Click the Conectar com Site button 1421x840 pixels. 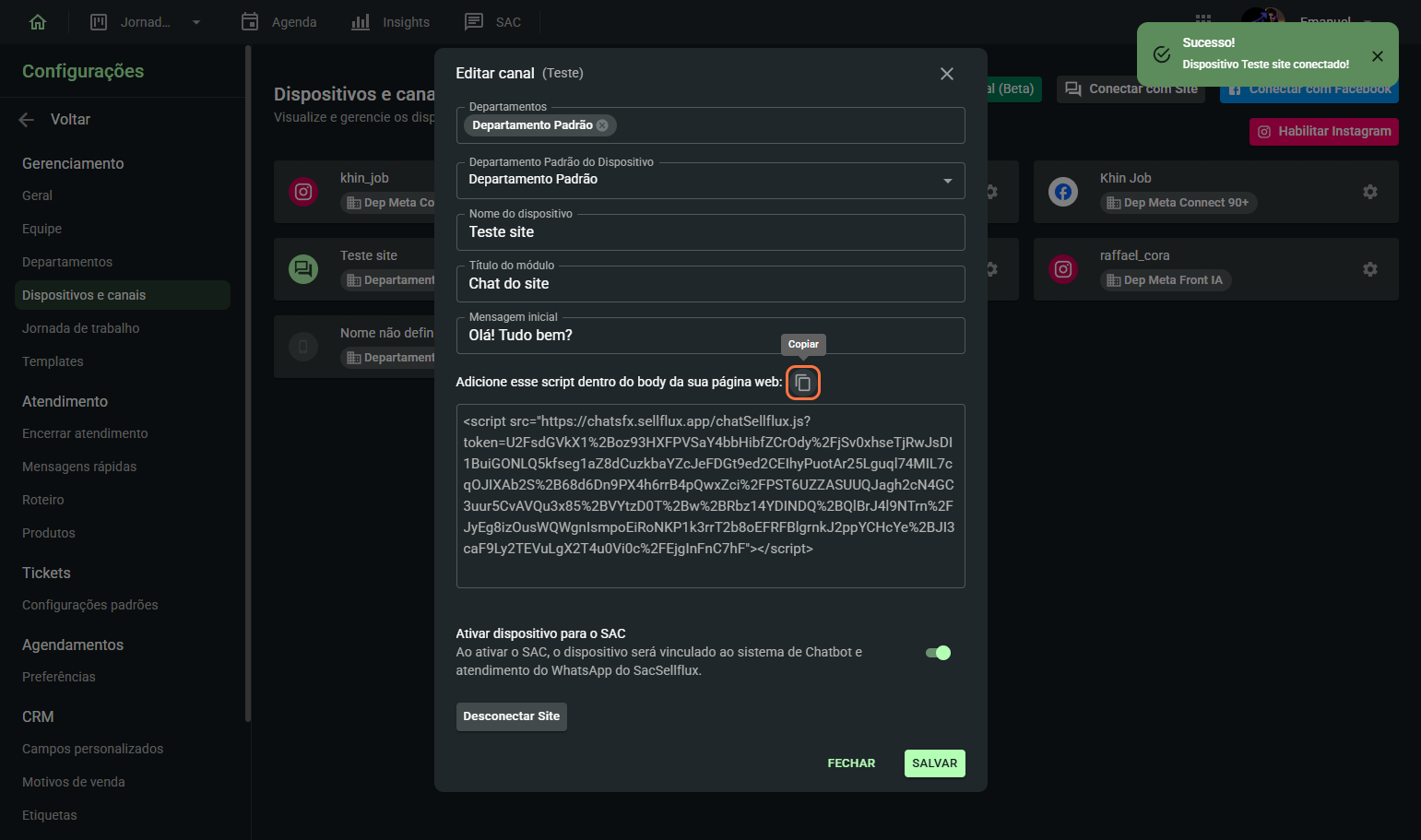pyautogui.click(x=1131, y=89)
